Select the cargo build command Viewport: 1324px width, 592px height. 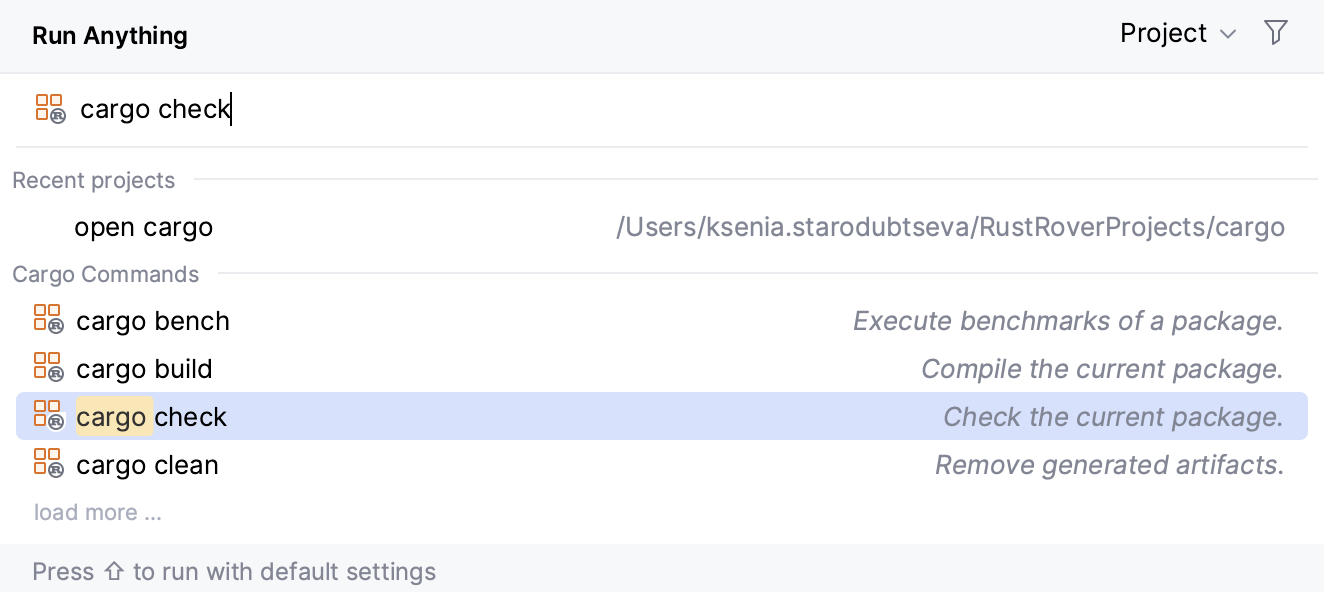pyautogui.click(x=144, y=369)
